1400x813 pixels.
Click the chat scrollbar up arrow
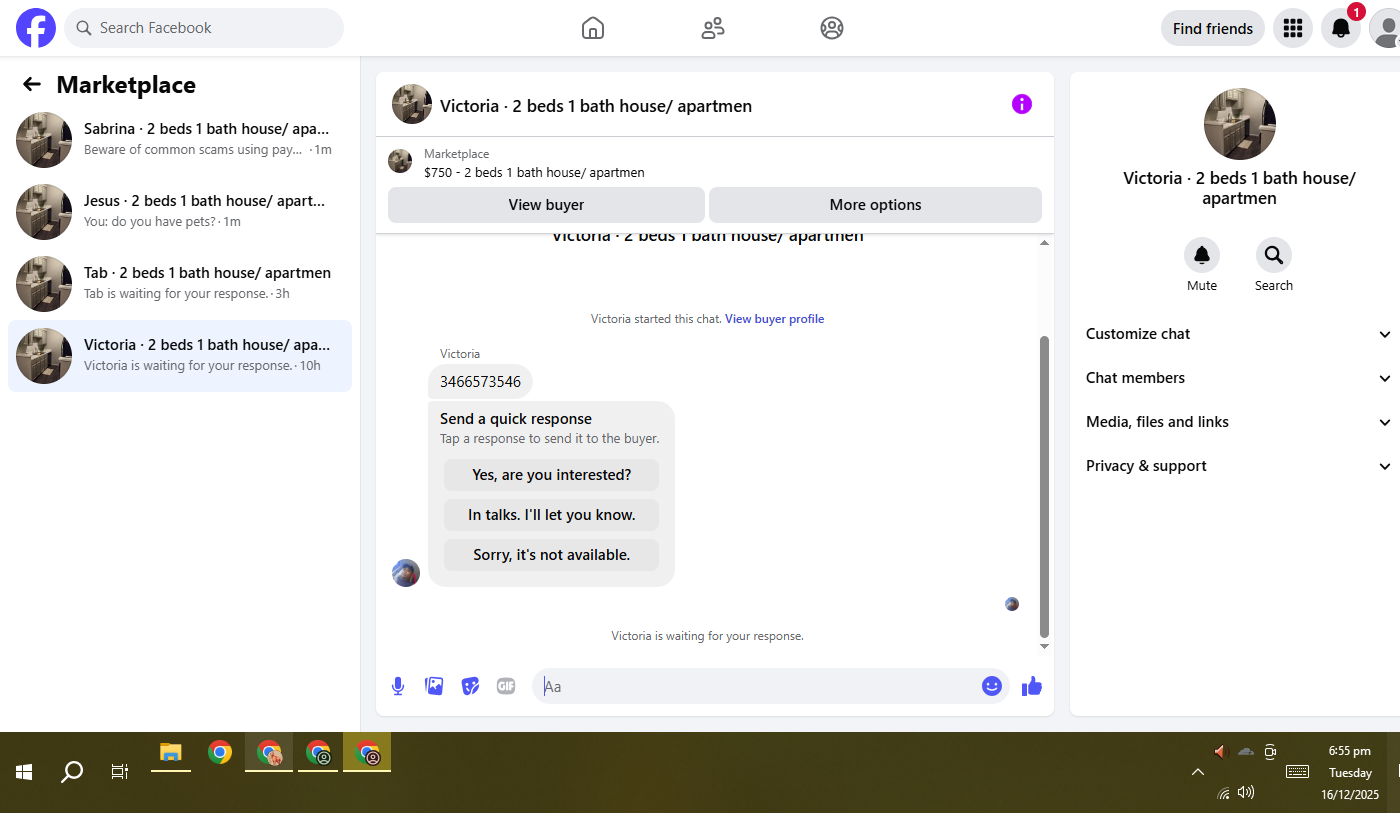pyautogui.click(x=1045, y=243)
